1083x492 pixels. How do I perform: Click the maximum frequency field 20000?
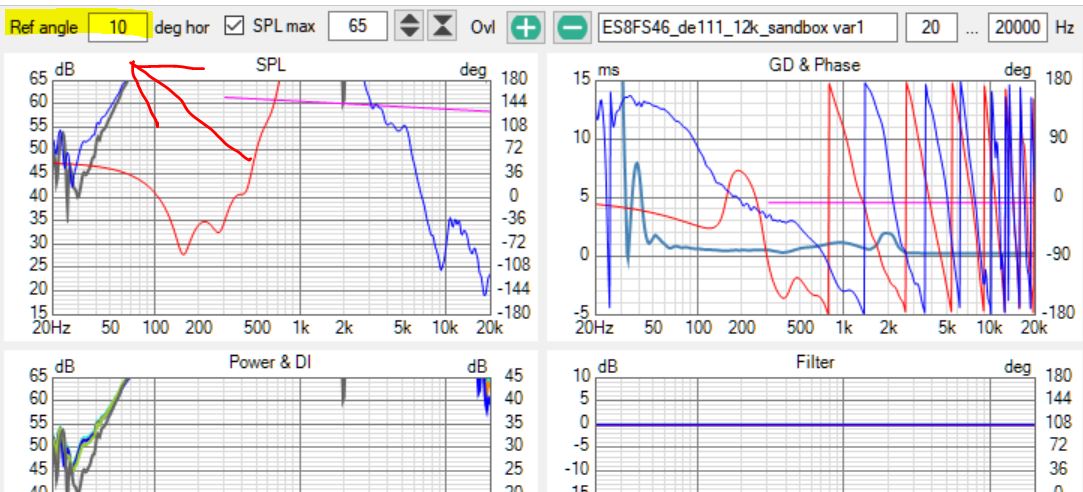1018,27
